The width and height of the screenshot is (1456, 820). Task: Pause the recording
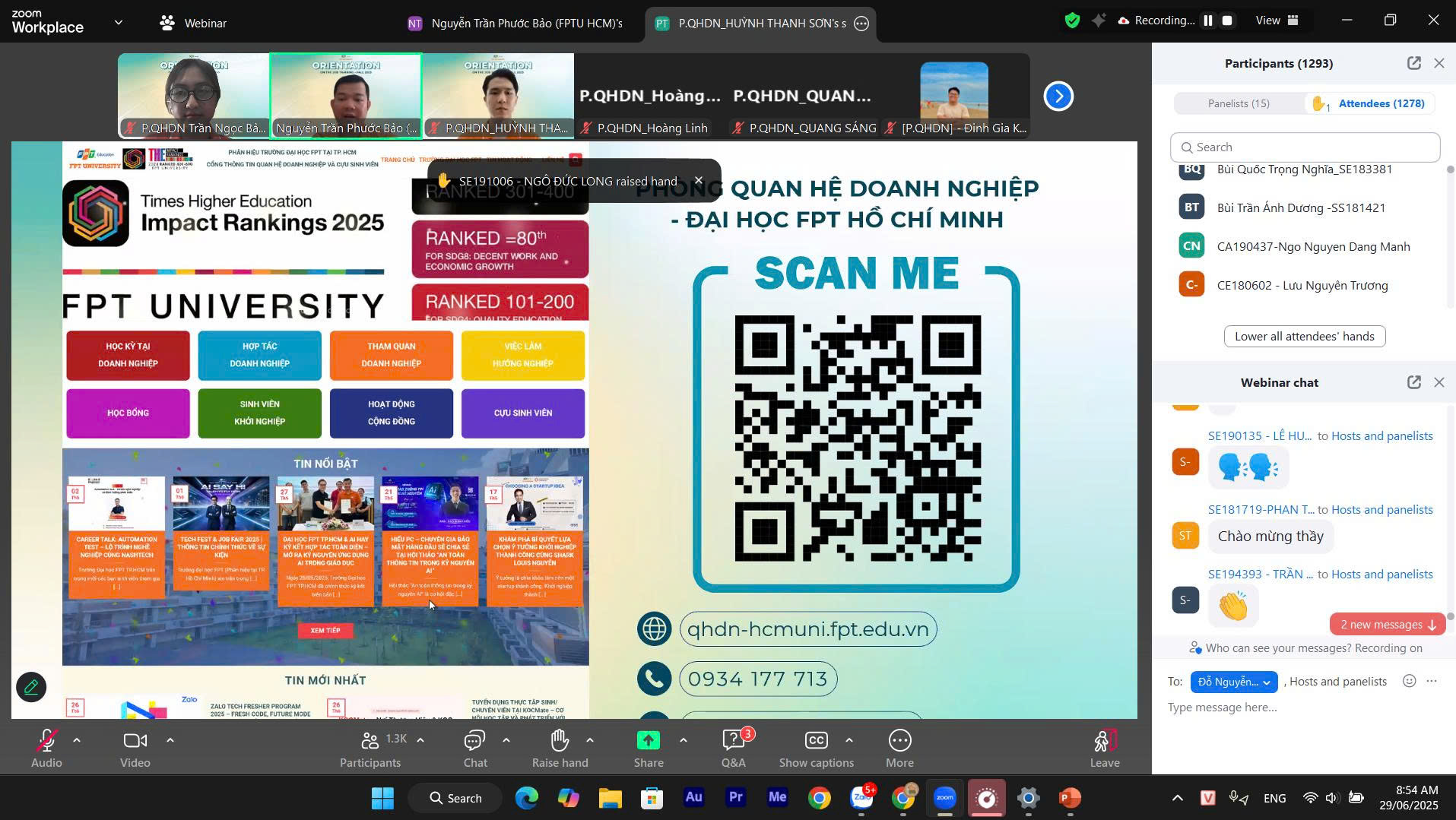[x=1207, y=21]
